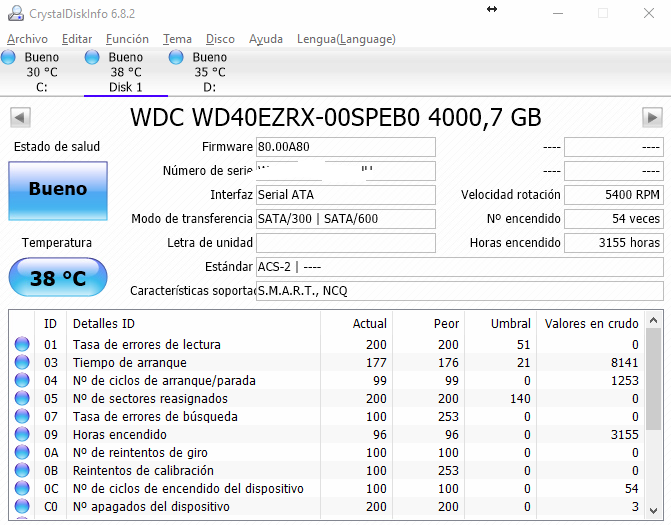Click next disk arrow button

(x=652, y=117)
